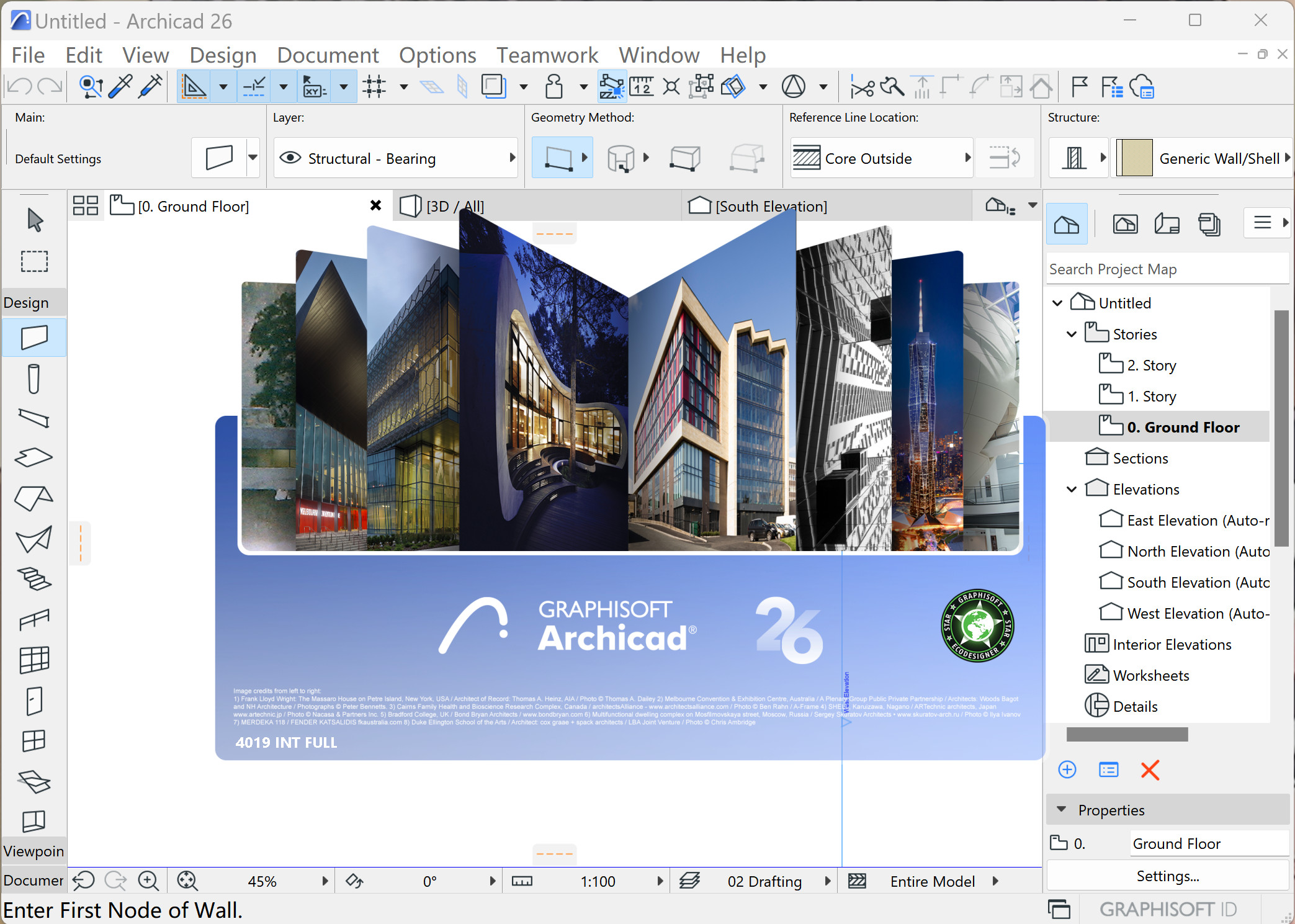Viewport: 1295px width, 924px height.
Task: Click the Suspend Groups icon
Action: (701, 86)
